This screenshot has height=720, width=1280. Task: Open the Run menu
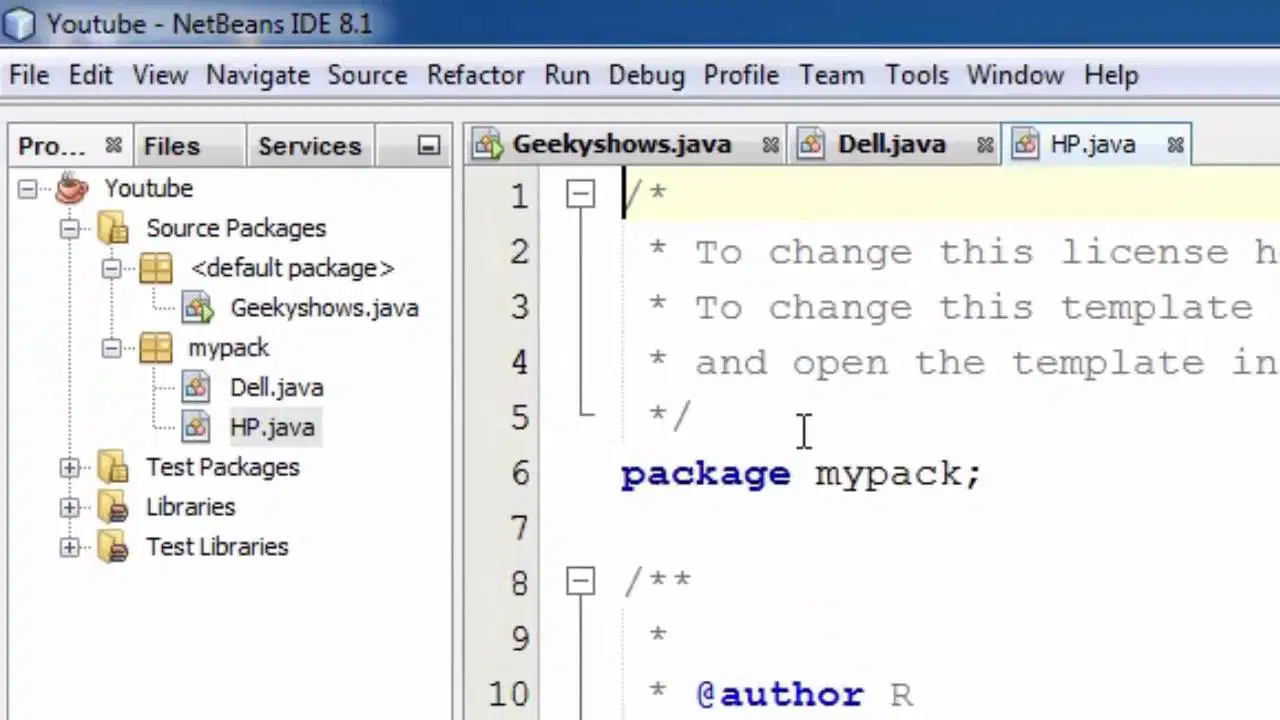567,75
